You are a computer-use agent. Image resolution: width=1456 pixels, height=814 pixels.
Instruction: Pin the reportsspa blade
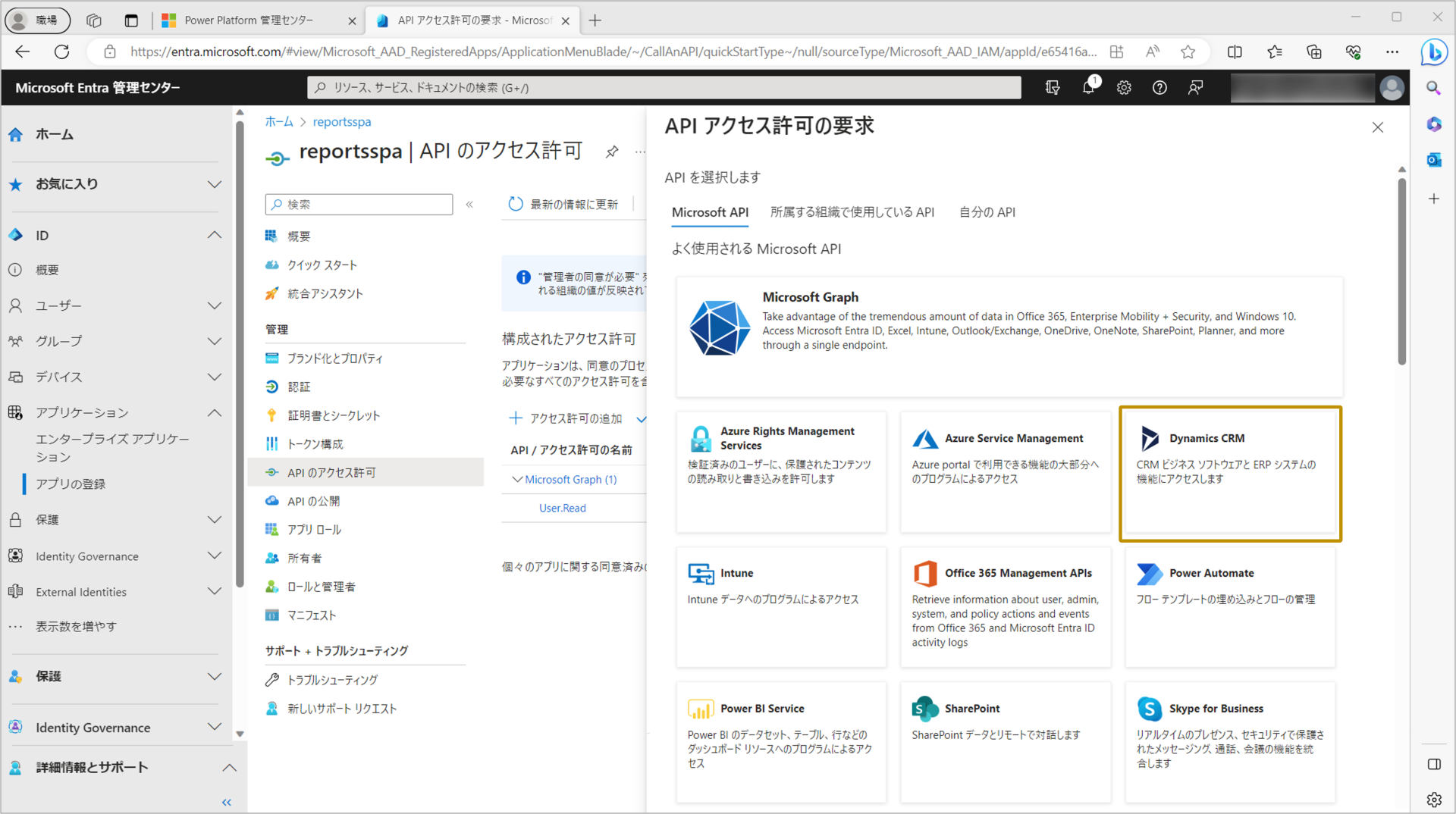(611, 152)
